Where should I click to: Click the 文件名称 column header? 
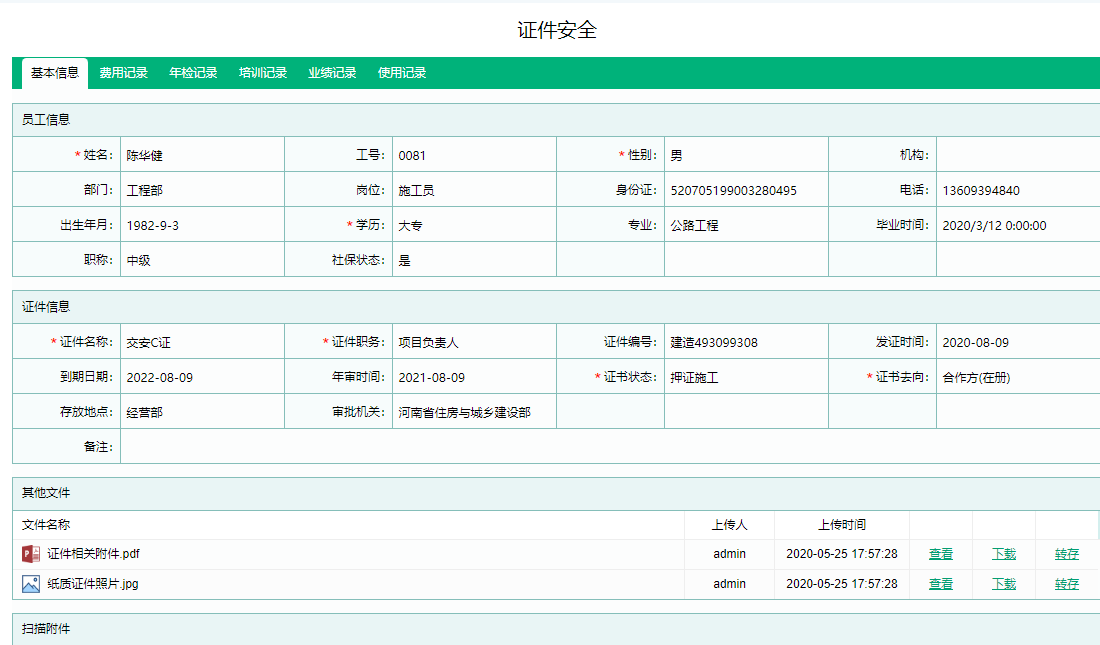(46, 525)
